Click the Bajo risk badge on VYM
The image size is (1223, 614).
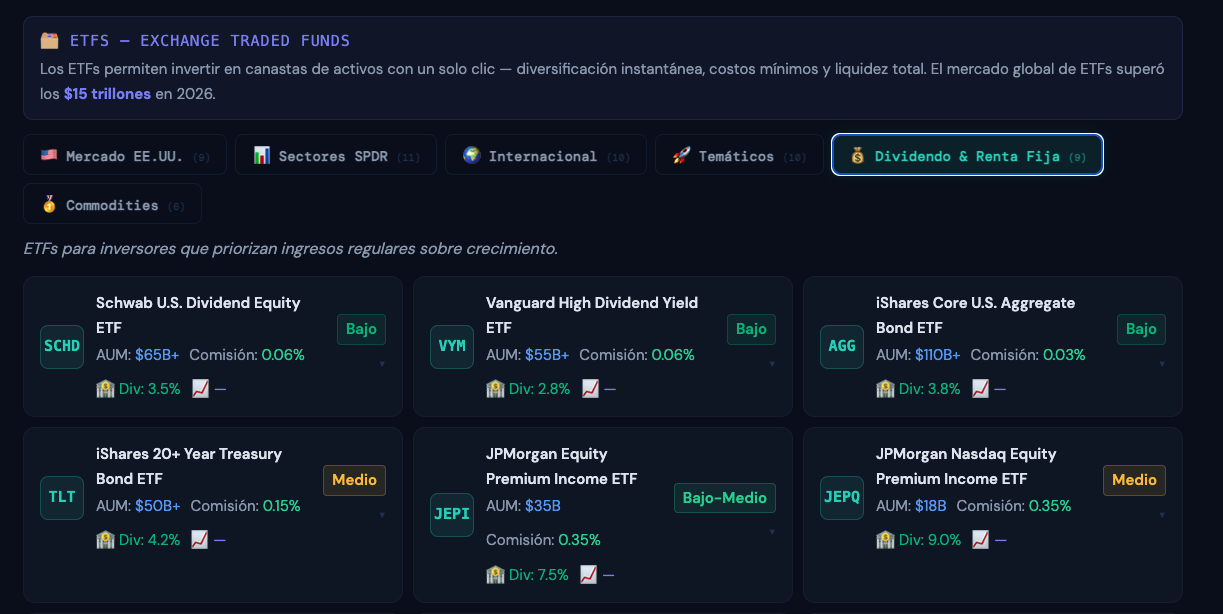tap(751, 329)
